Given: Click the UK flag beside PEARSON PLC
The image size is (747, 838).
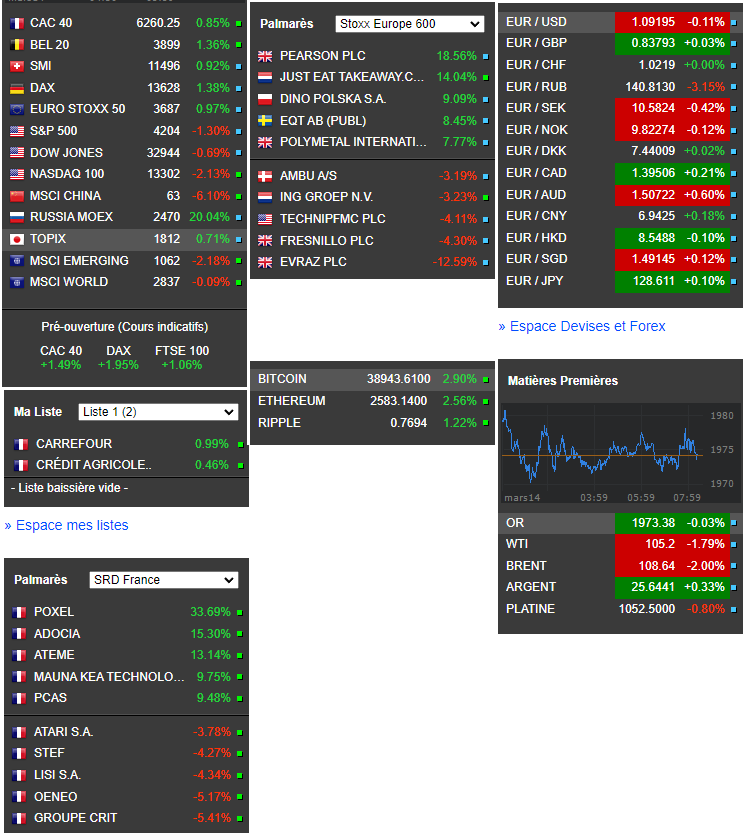Looking at the screenshot, I should pyautogui.click(x=265, y=56).
